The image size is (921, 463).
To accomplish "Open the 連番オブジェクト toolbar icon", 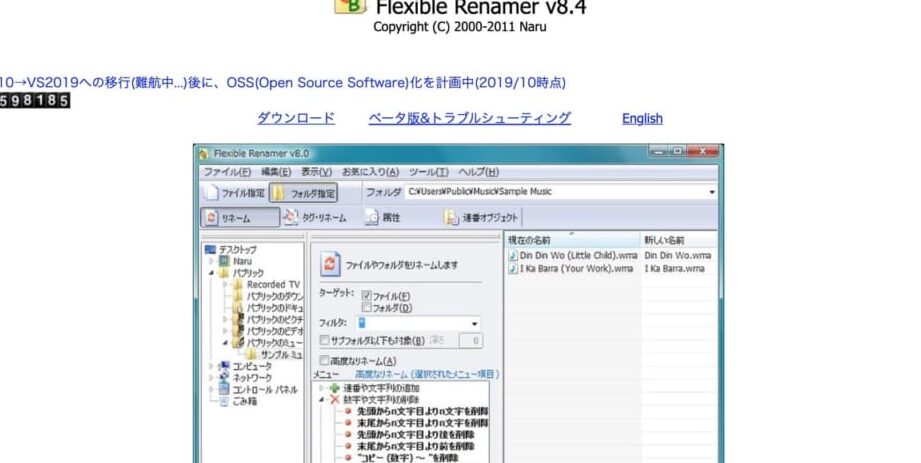I will click(x=451, y=217).
